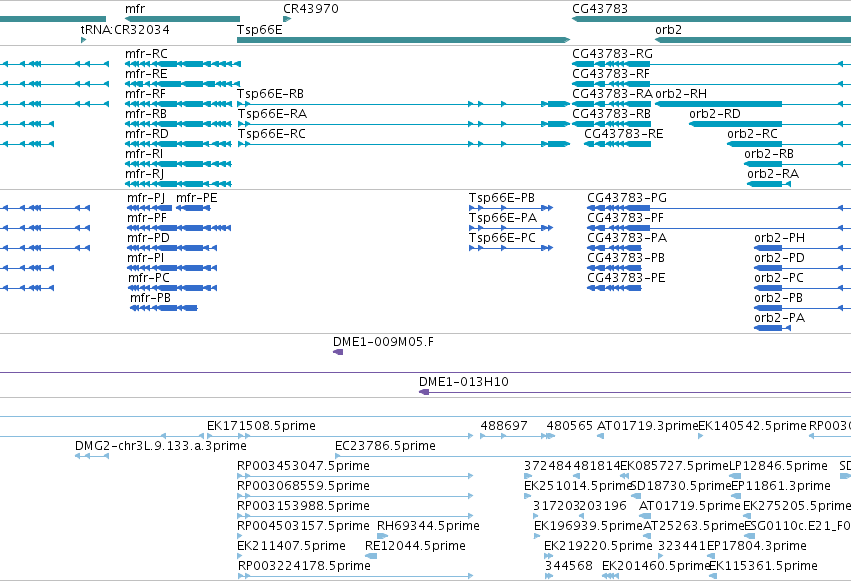Click EST RP003453047.5prime

303,466
